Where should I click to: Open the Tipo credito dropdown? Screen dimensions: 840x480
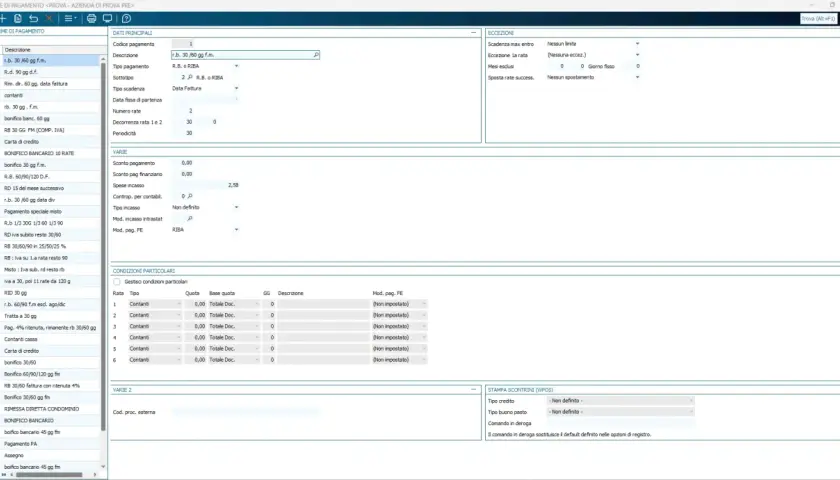tap(691, 401)
